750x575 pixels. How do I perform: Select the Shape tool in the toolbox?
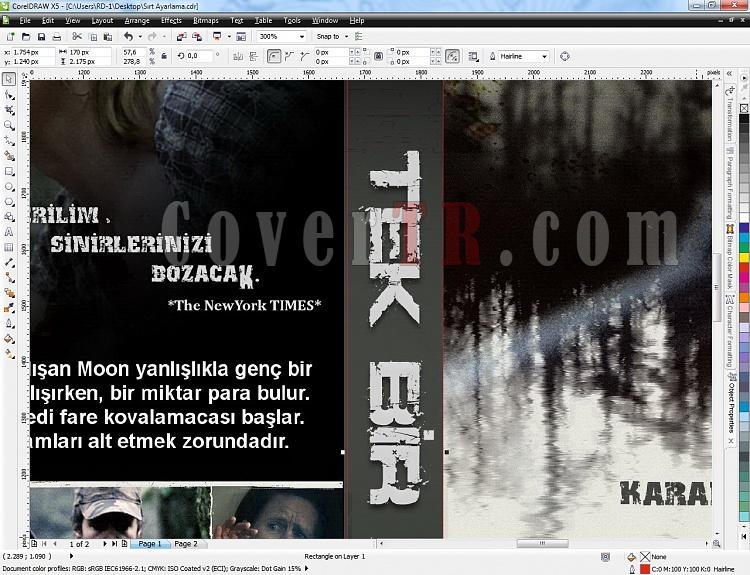click(9, 95)
